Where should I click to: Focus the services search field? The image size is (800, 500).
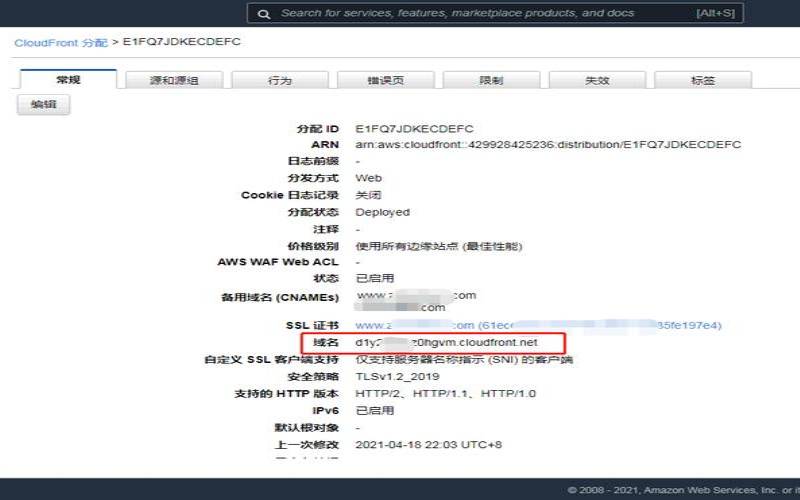click(495, 13)
